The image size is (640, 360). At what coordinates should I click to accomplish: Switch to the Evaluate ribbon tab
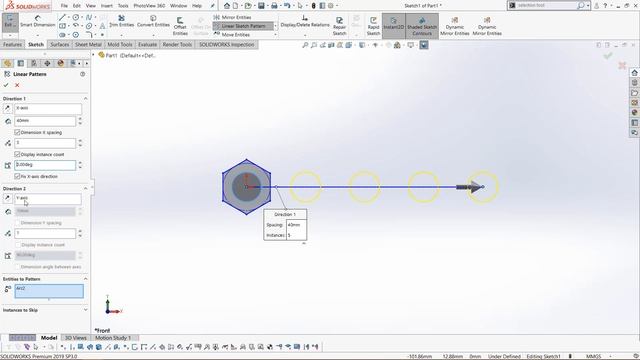point(147,44)
